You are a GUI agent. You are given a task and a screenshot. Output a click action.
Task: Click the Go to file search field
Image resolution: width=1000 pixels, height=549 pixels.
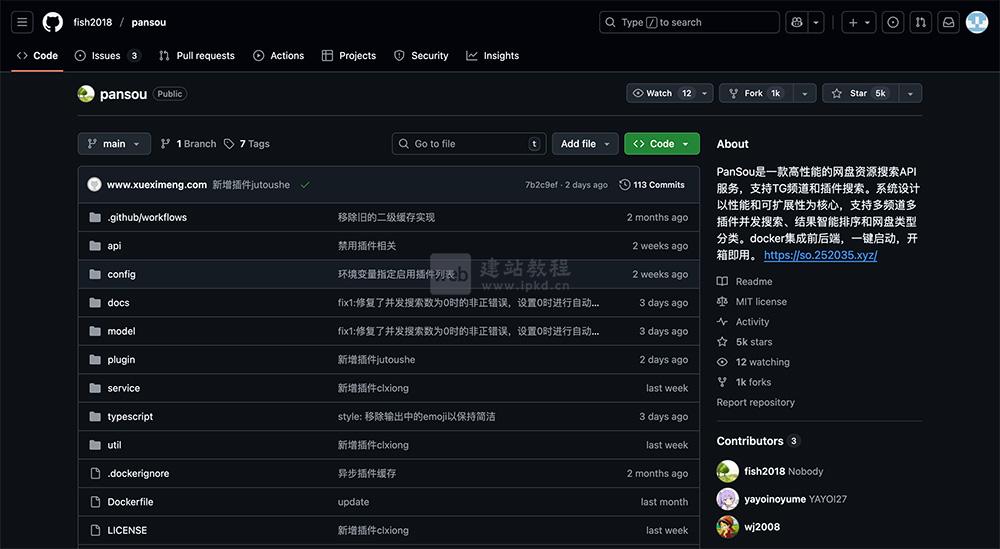point(469,143)
